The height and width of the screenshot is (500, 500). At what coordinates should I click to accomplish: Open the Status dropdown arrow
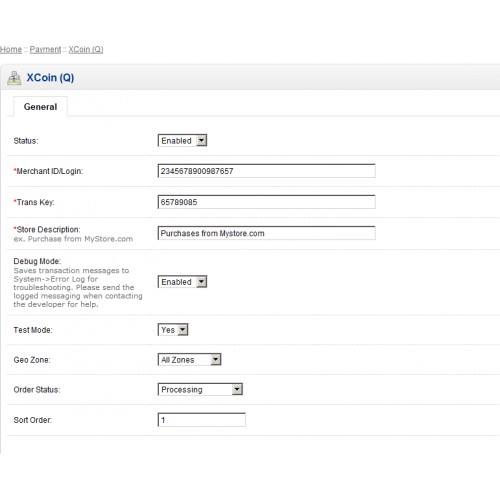(x=201, y=140)
